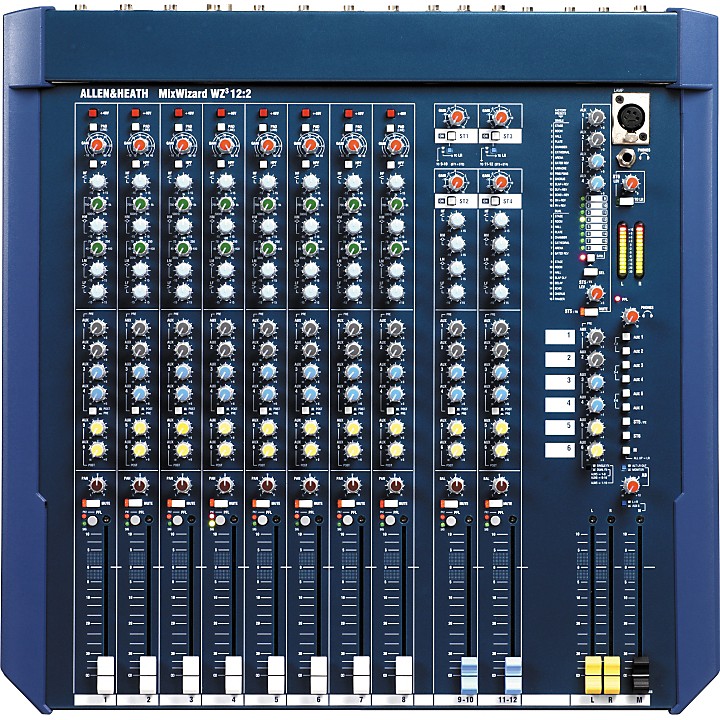The width and height of the screenshot is (720, 720).
Task: Click the orange ST5/FX level knob
Action: (x=596, y=292)
